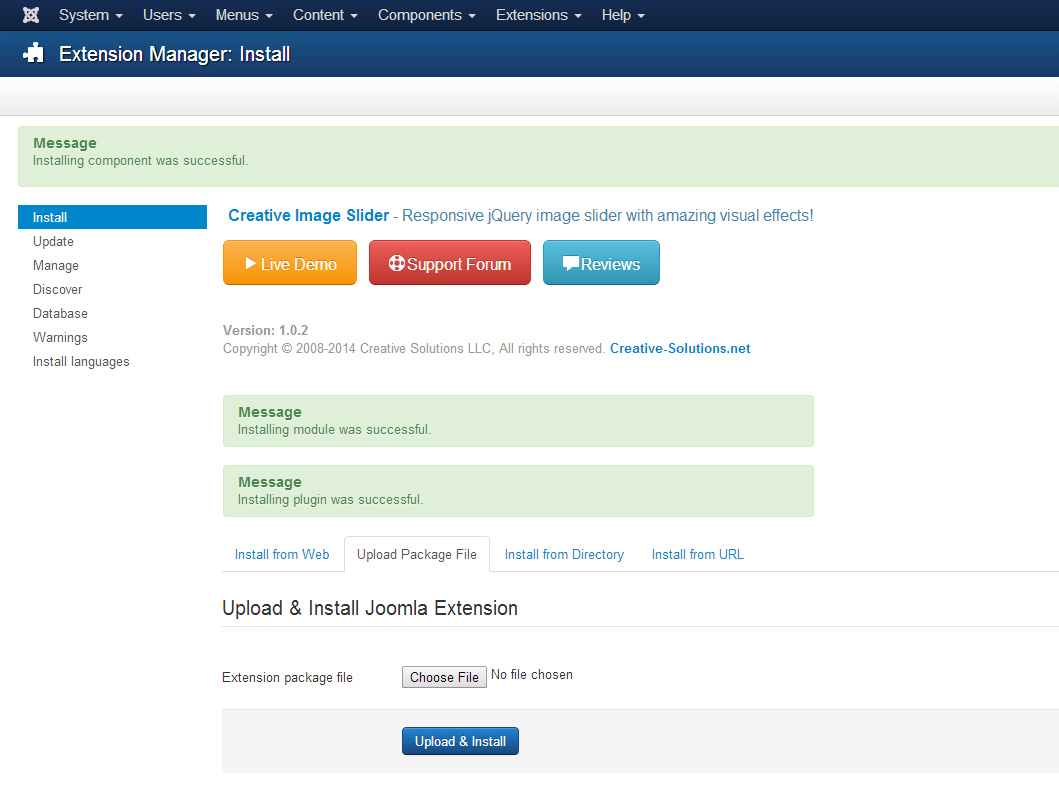
Task: Open the System menu
Action: coord(91,15)
